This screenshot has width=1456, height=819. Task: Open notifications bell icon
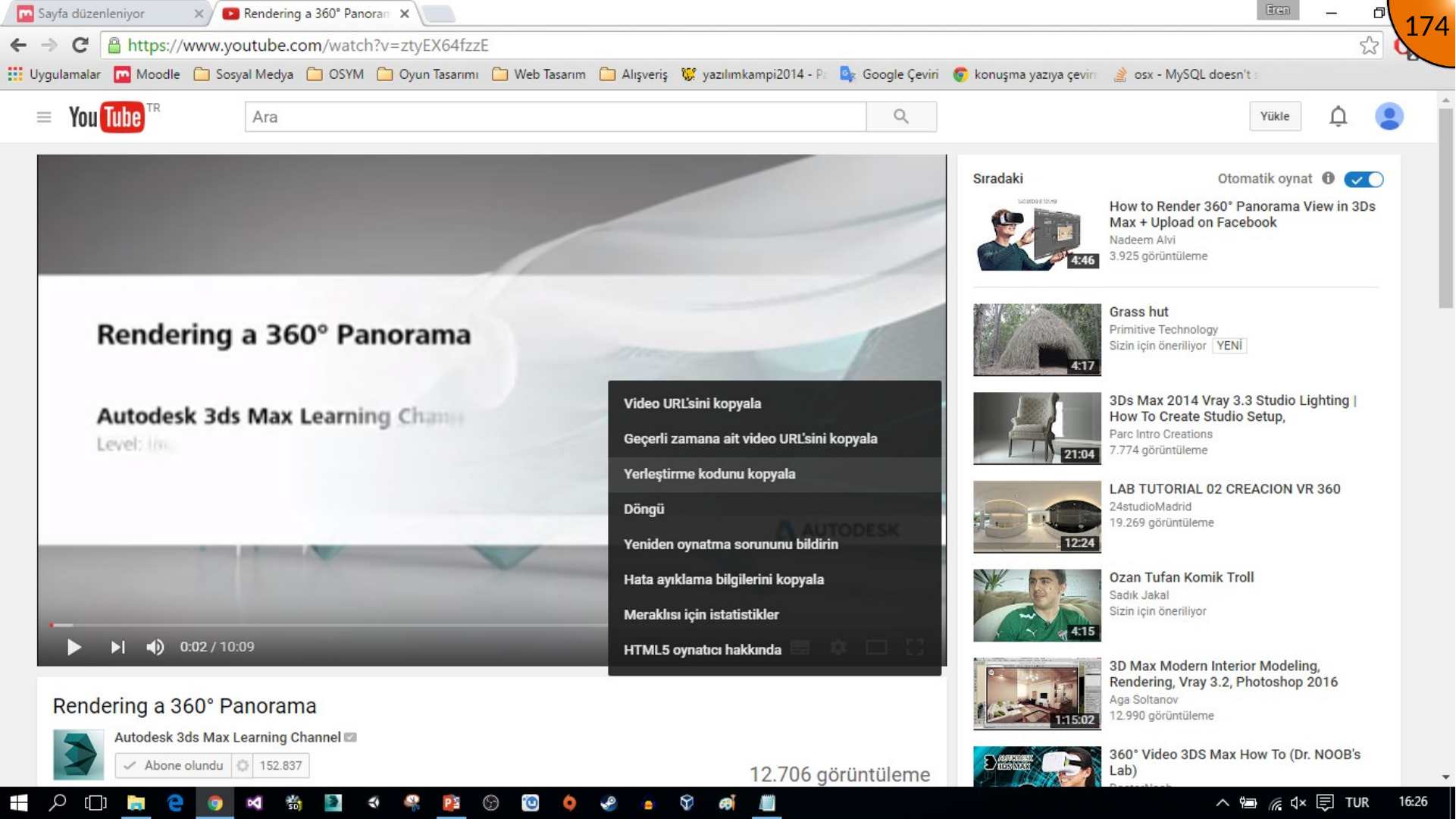click(x=1339, y=117)
